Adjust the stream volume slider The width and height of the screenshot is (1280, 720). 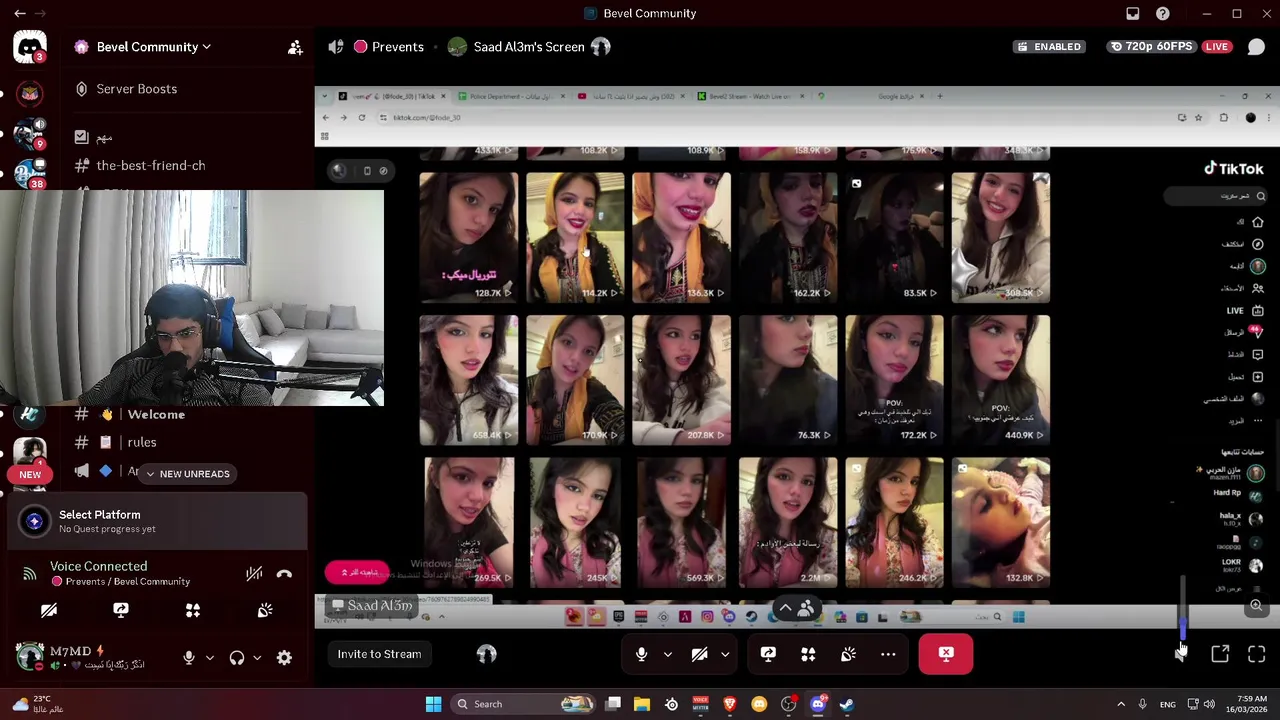point(1183,608)
